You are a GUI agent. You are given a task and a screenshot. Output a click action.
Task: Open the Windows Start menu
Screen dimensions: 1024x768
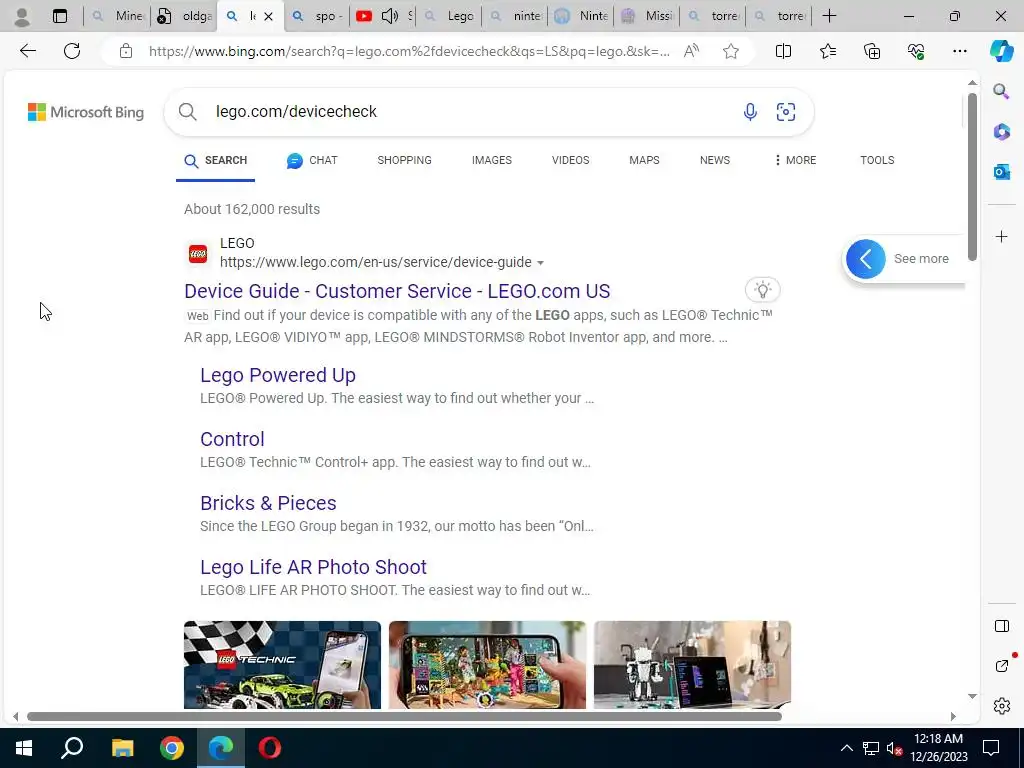[24, 748]
